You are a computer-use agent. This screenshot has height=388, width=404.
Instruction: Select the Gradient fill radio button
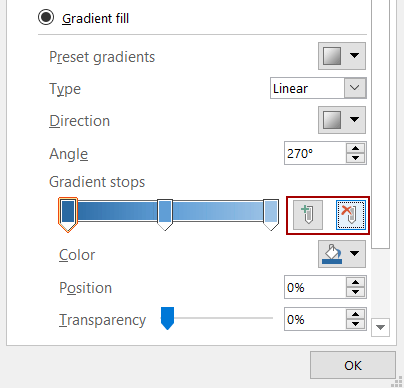click(x=46, y=17)
